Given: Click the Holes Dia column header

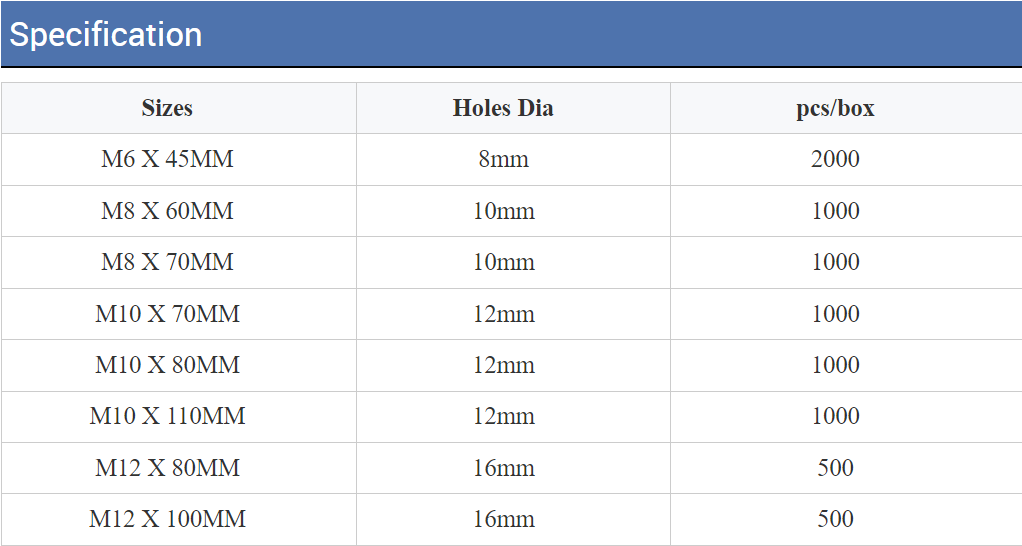Looking at the screenshot, I should coord(503,108).
